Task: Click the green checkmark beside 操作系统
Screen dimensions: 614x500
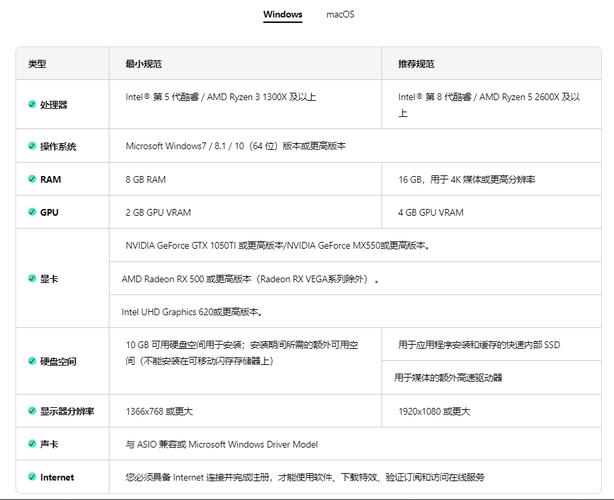Action: [32, 146]
